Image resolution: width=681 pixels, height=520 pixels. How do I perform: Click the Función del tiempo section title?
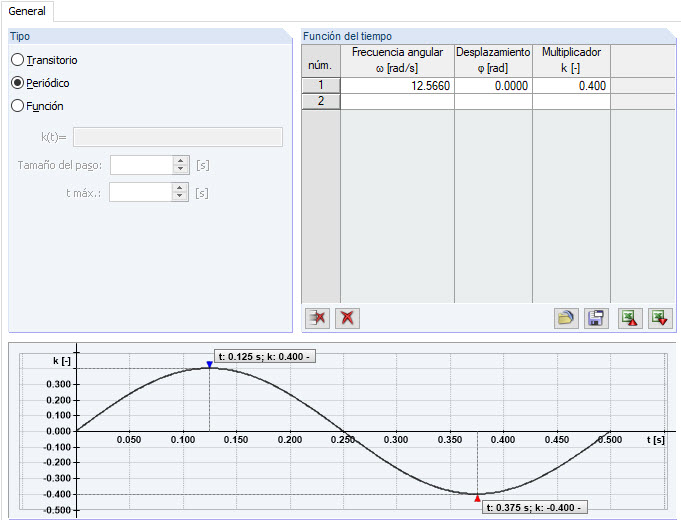click(x=347, y=36)
